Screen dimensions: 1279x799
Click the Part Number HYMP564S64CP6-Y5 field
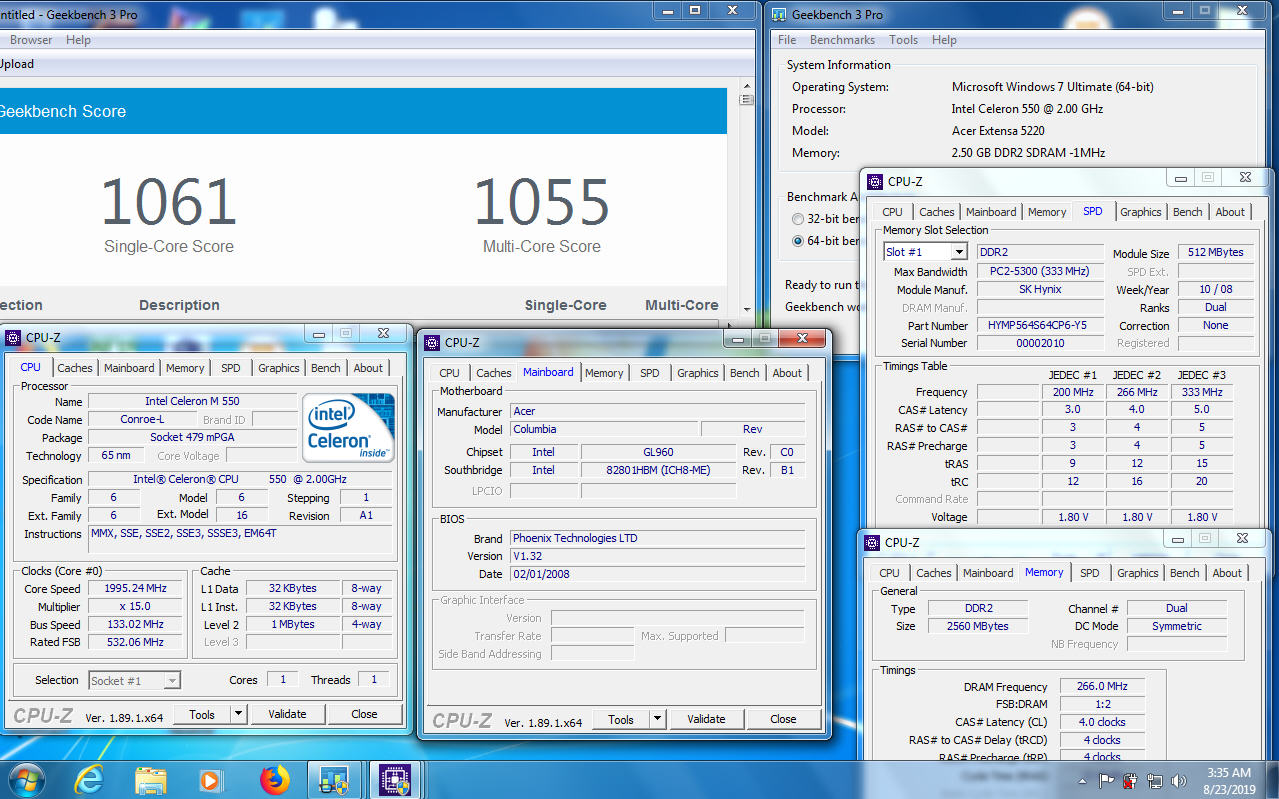pos(1040,325)
